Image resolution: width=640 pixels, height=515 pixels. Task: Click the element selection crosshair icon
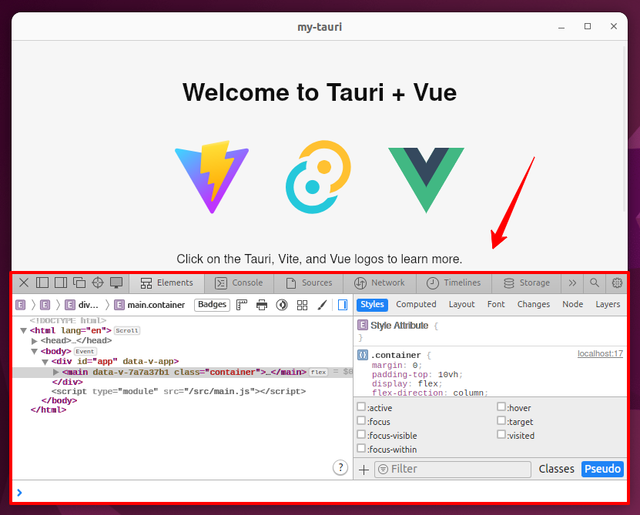tap(97, 283)
